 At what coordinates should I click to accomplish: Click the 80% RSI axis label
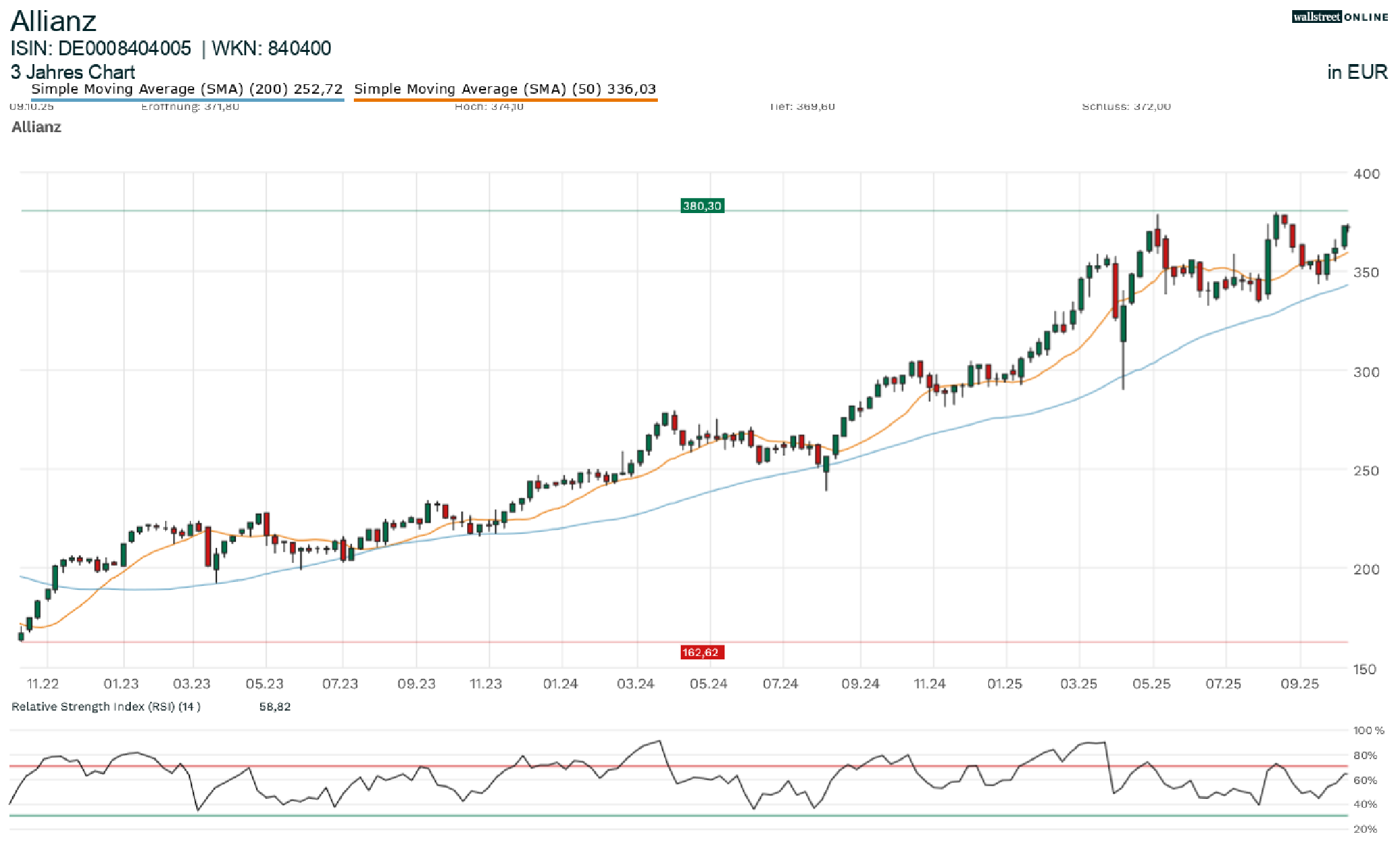pos(1365,755)
